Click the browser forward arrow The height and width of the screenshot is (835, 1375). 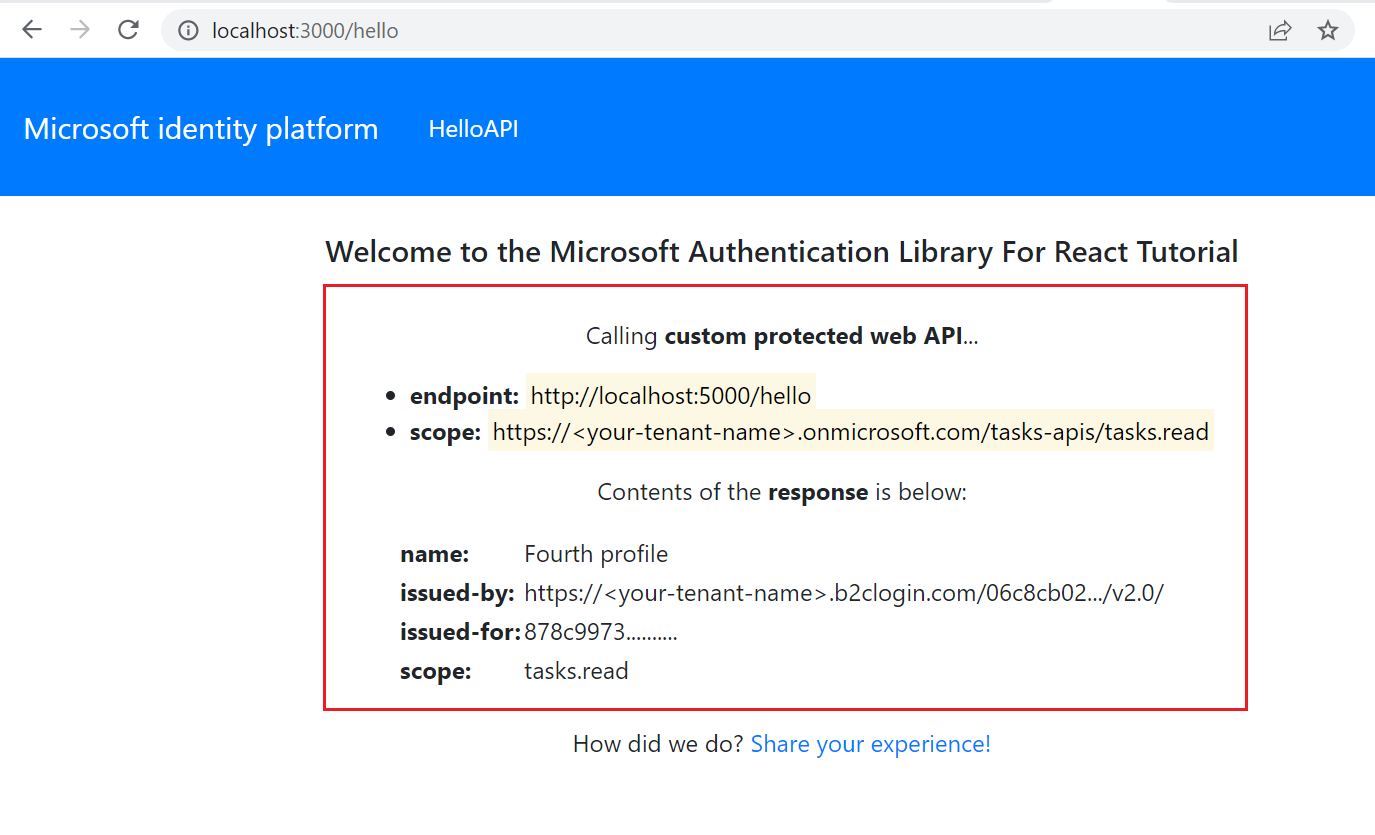80,30
